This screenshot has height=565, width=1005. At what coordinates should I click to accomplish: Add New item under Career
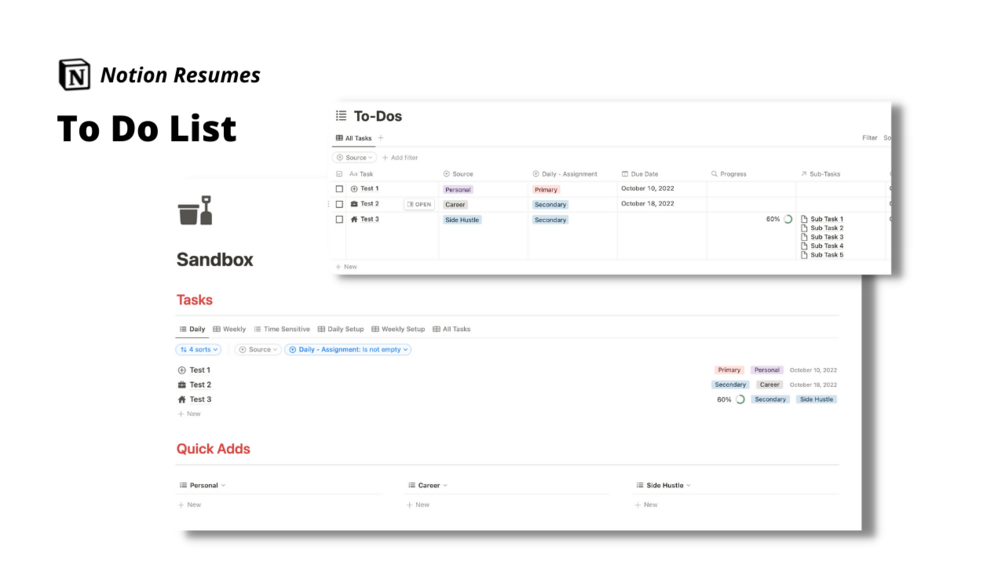coord(418,505)
